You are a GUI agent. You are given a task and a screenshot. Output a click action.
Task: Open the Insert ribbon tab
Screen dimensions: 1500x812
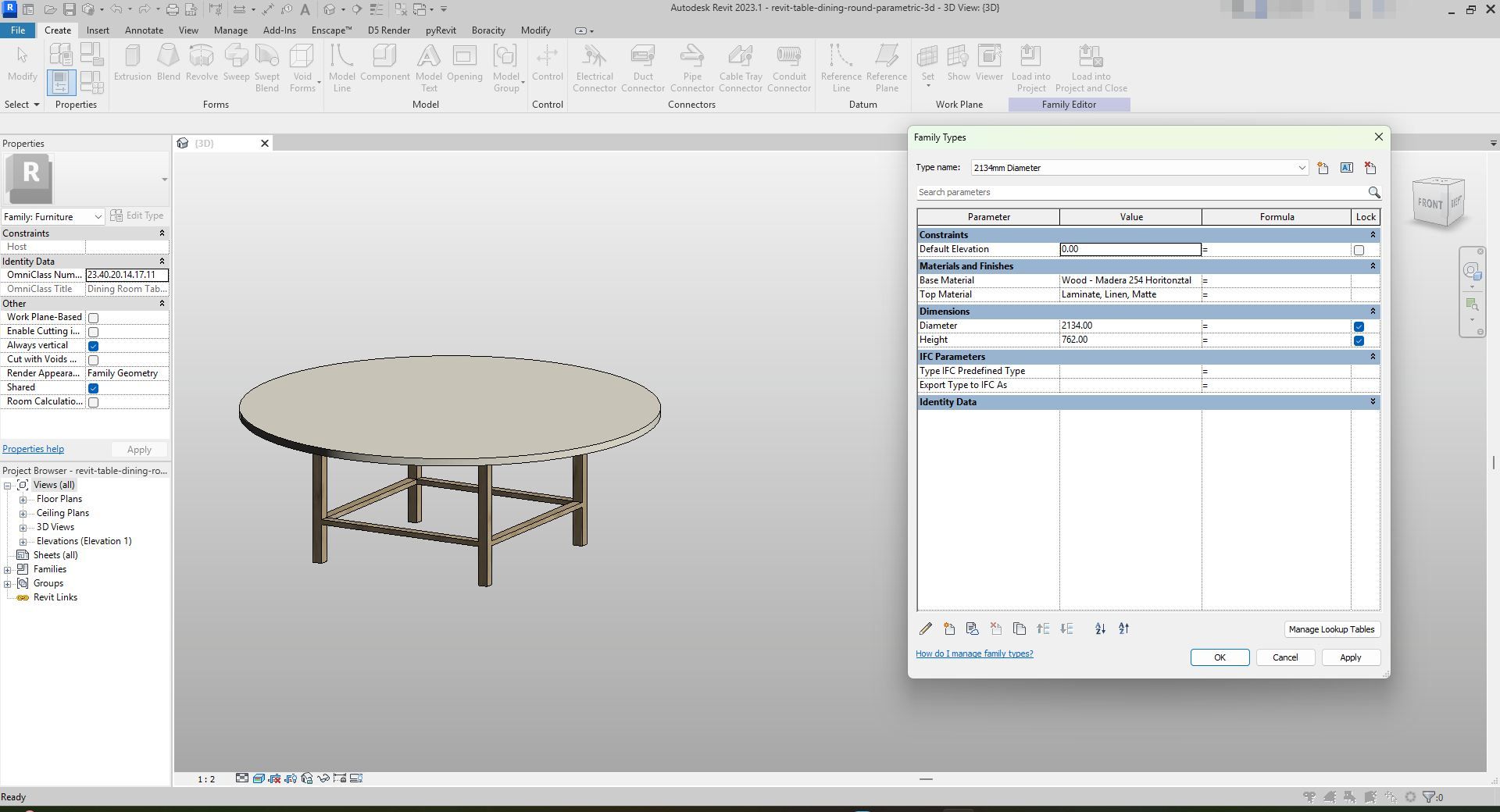[98, 30]
